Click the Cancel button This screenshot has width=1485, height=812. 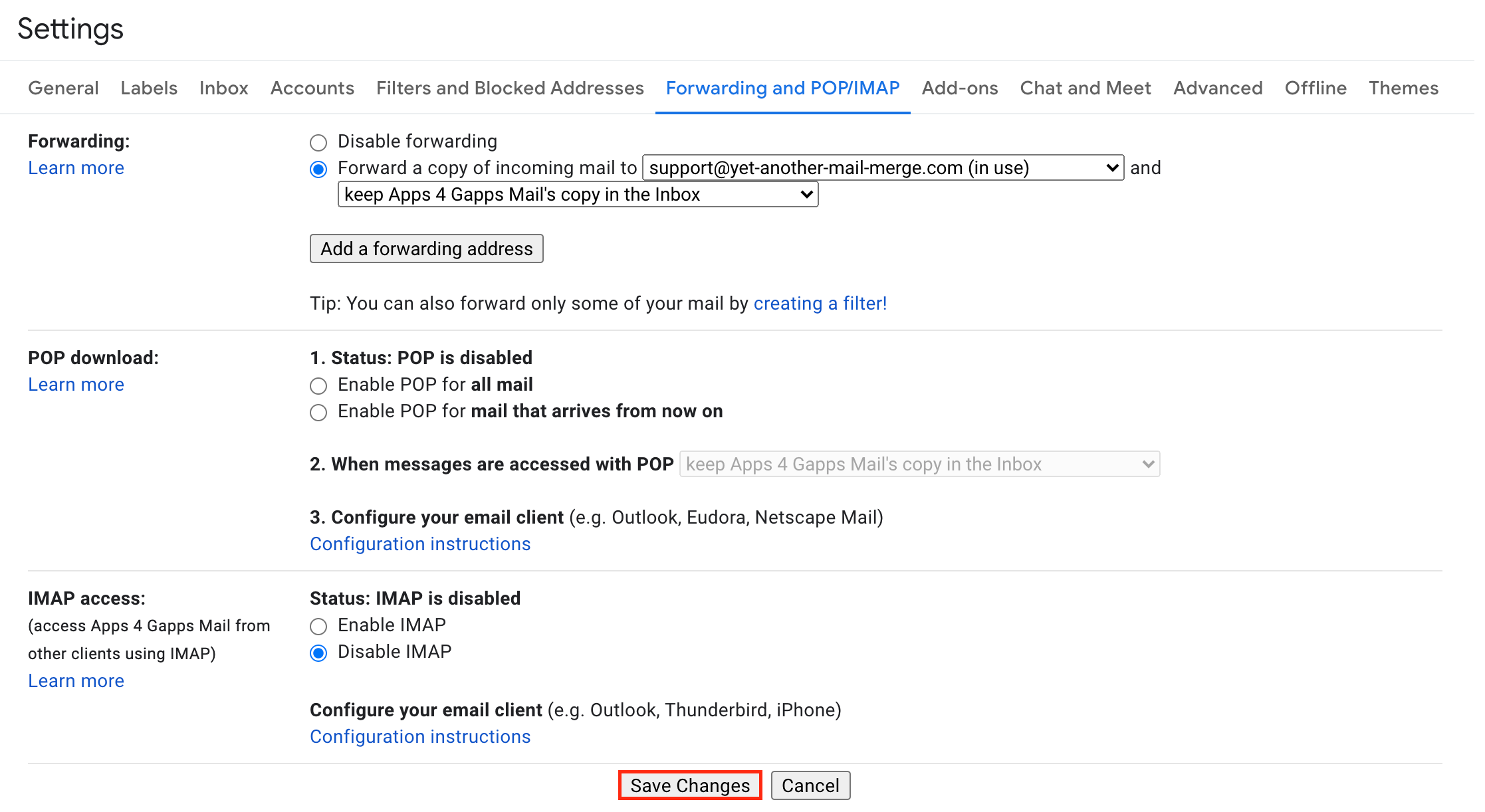pos(810,785)
